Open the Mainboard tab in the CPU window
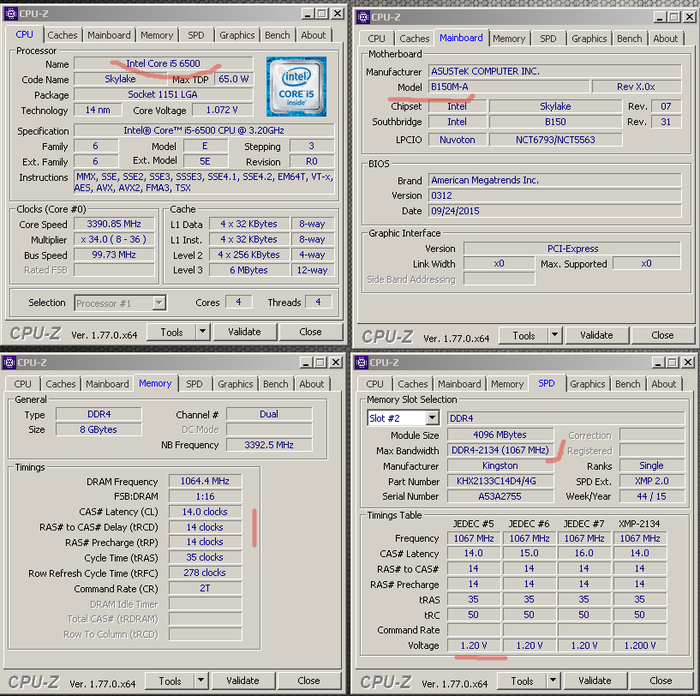Image resolution: width=700 pixels, height=696 pixels. click(x=108, y=35)
